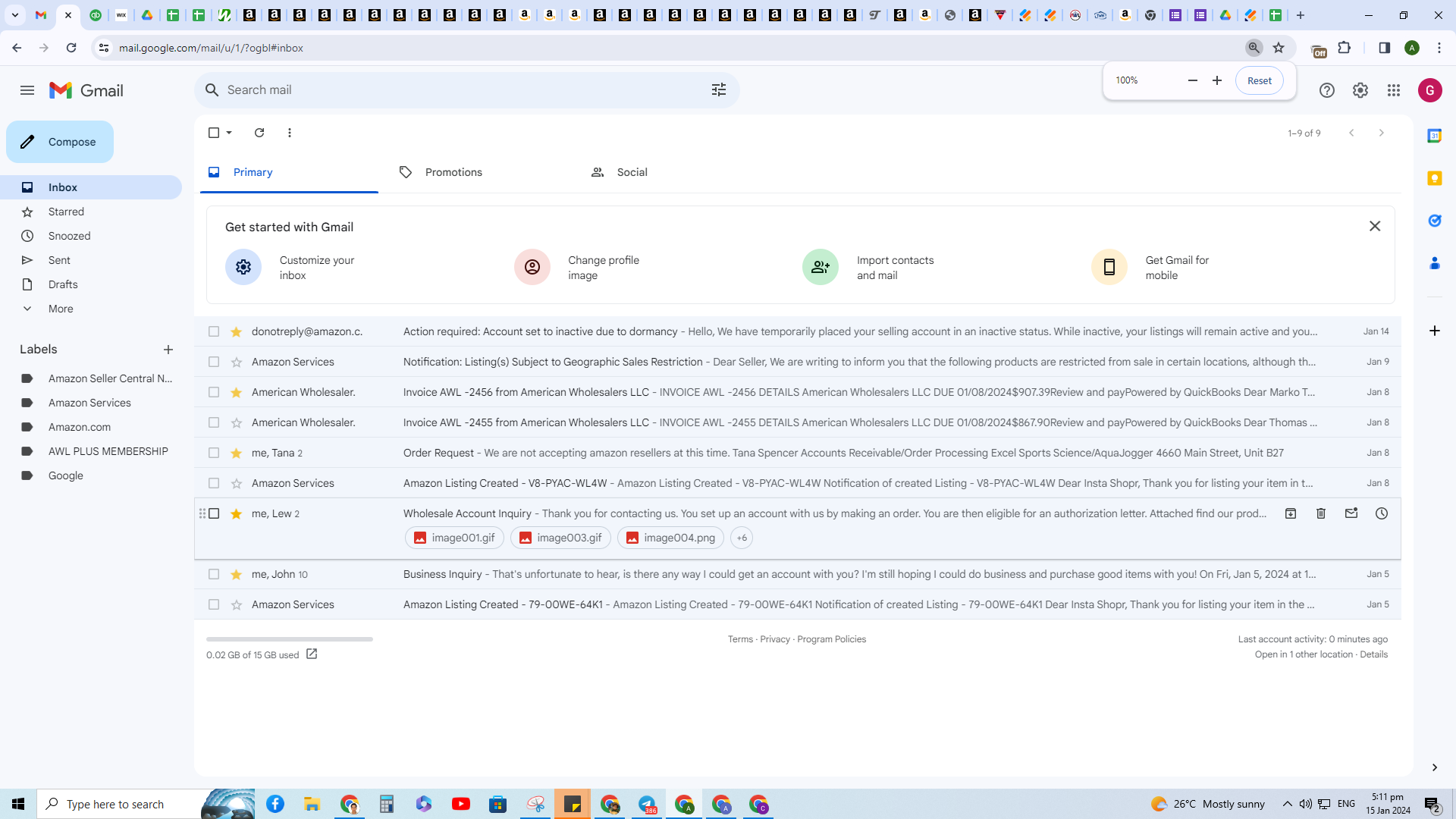Image resolution: width=1456 pixels, height=819 pixels.
Task: Unstar the Business Inquiry email
Action: pyautogui.click(x=237, y=574)
